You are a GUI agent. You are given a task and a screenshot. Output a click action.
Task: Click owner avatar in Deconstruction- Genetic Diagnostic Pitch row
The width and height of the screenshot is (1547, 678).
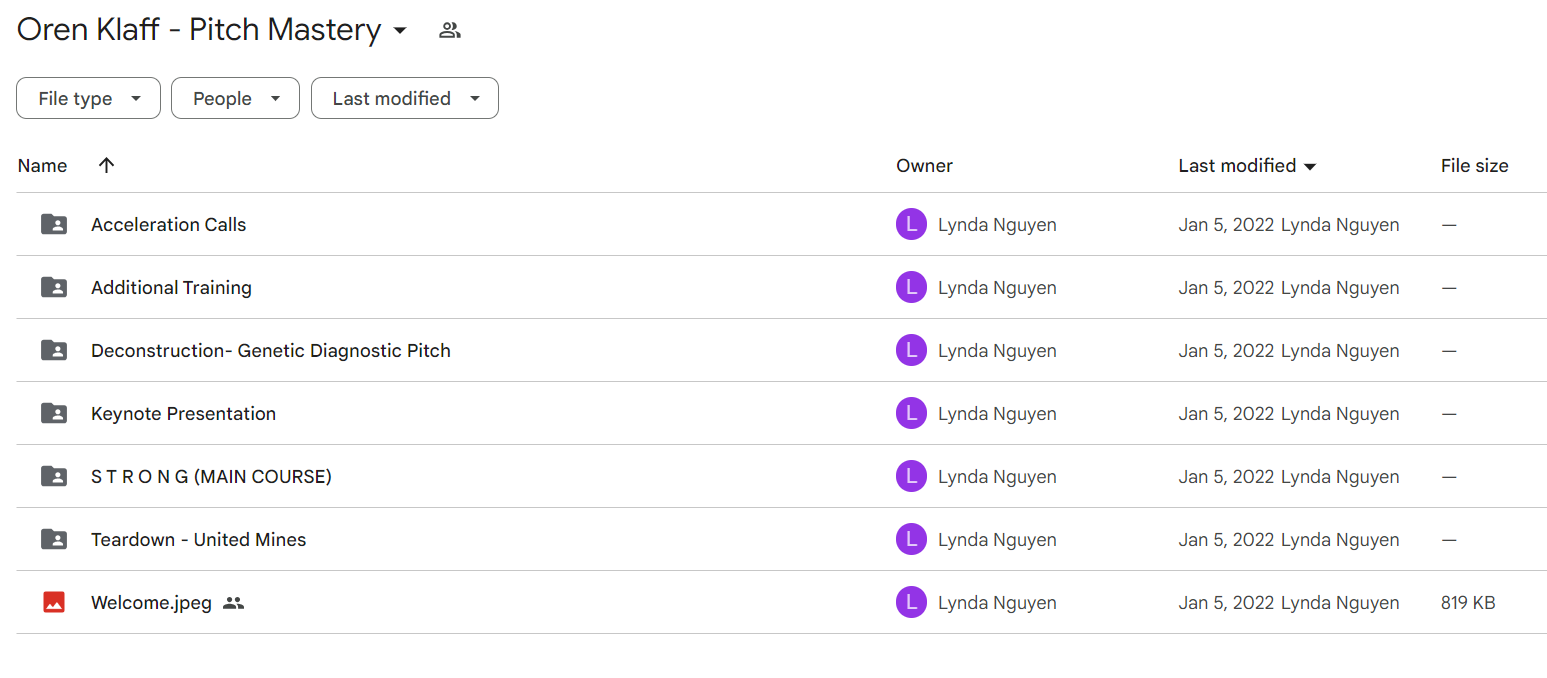point(911,350)
